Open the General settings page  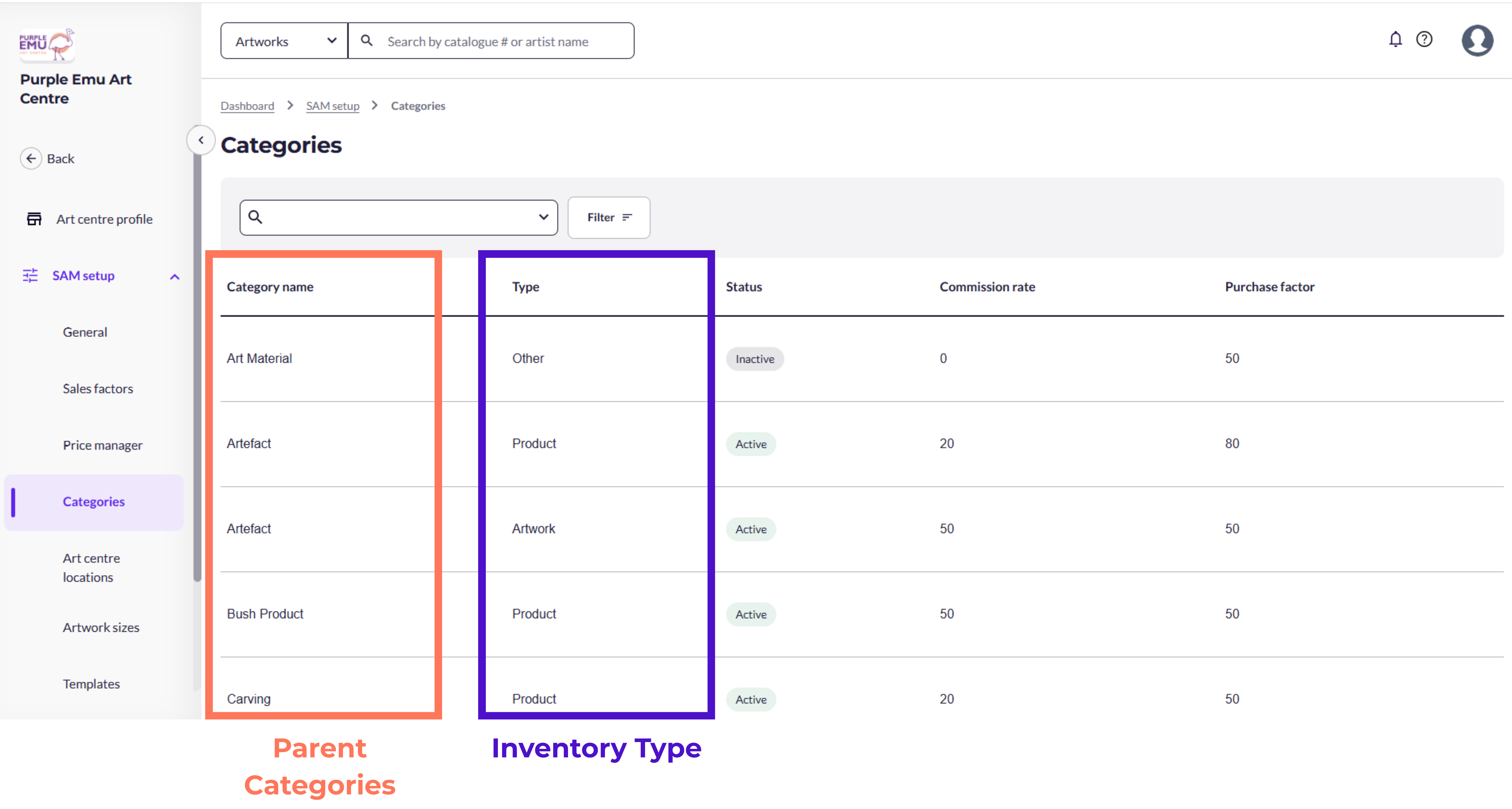click(85, 332)
